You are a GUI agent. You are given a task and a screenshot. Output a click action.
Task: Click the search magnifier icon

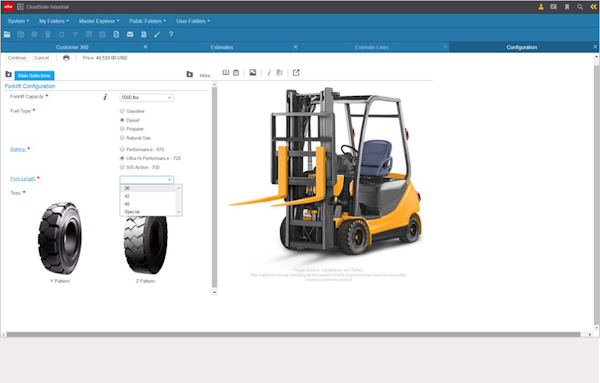click(x=580, y=7)
